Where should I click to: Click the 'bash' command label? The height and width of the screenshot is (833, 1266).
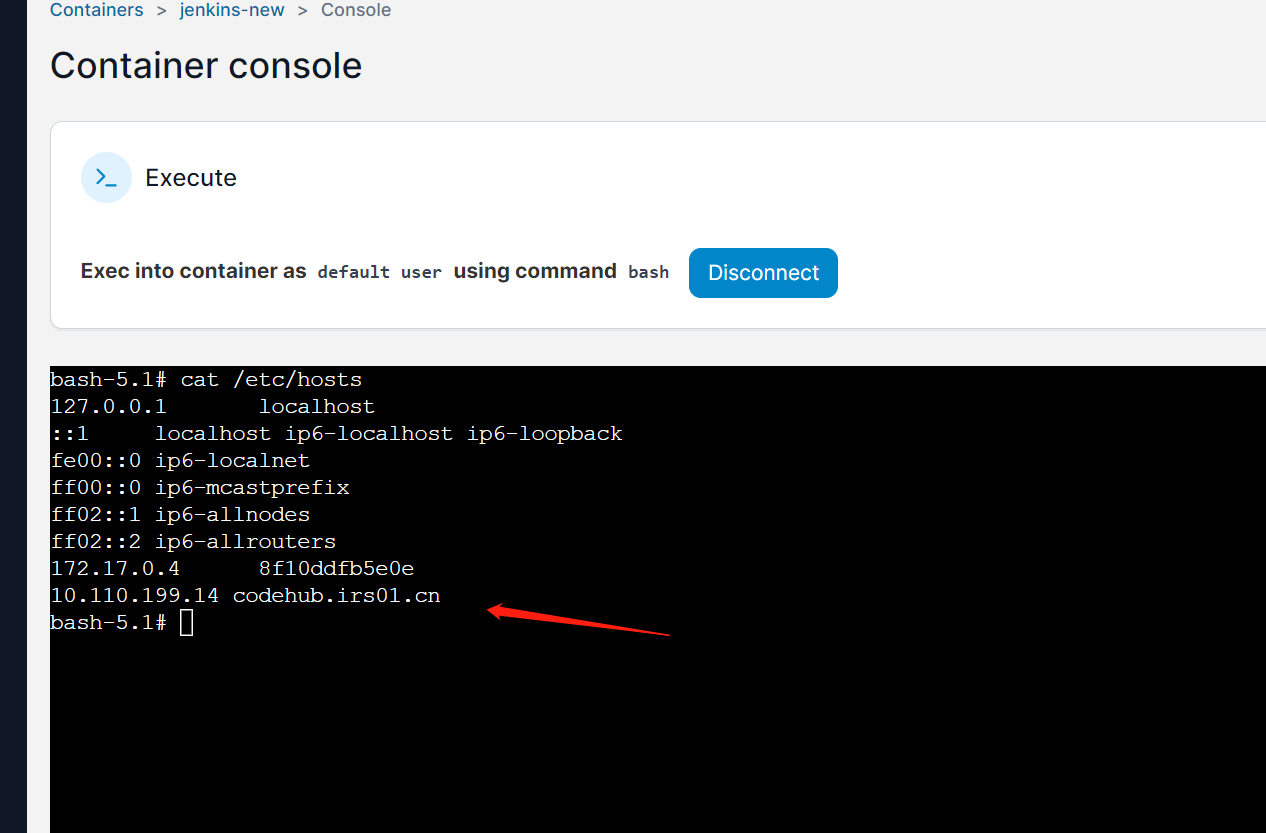click(x=648, y=272)
